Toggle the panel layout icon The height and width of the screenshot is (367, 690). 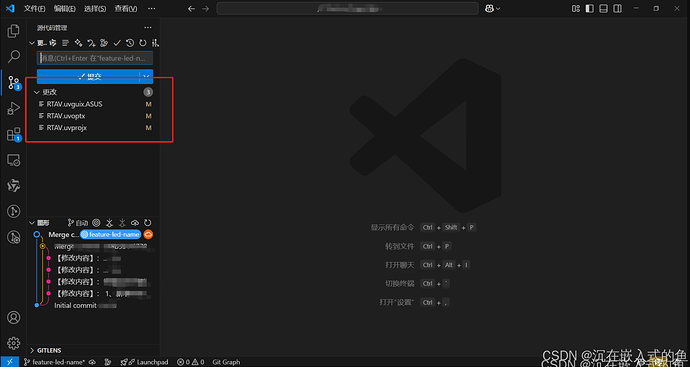(604, 8)
